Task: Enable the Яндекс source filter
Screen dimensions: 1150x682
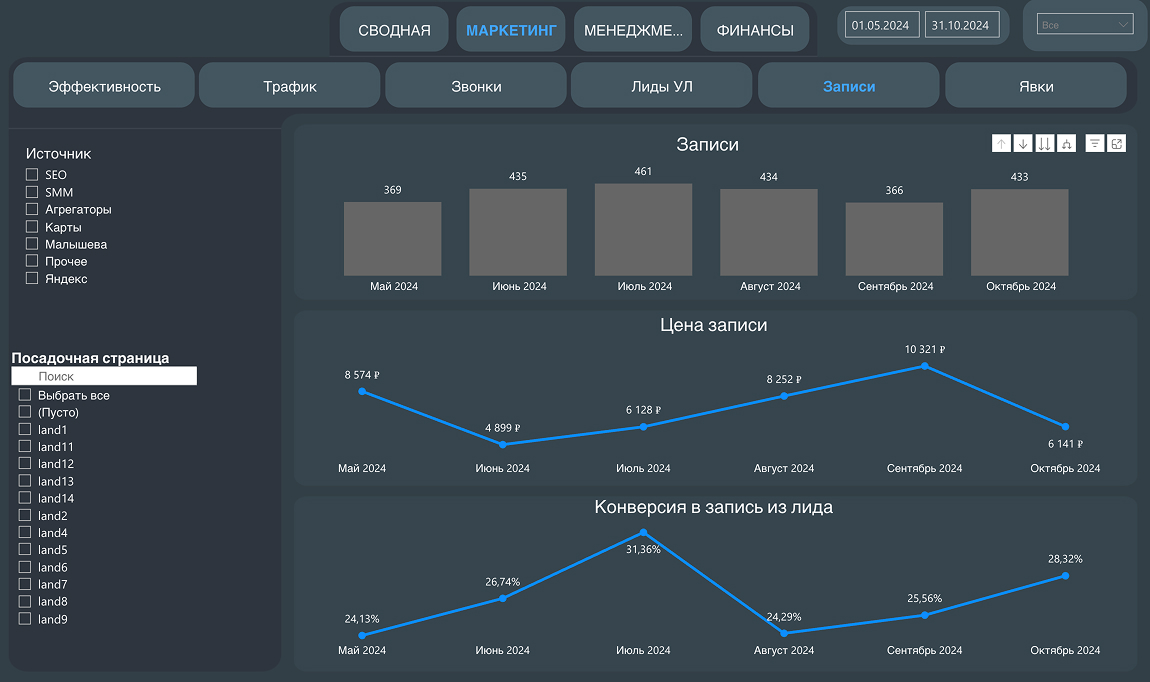Action: [32, 279]
